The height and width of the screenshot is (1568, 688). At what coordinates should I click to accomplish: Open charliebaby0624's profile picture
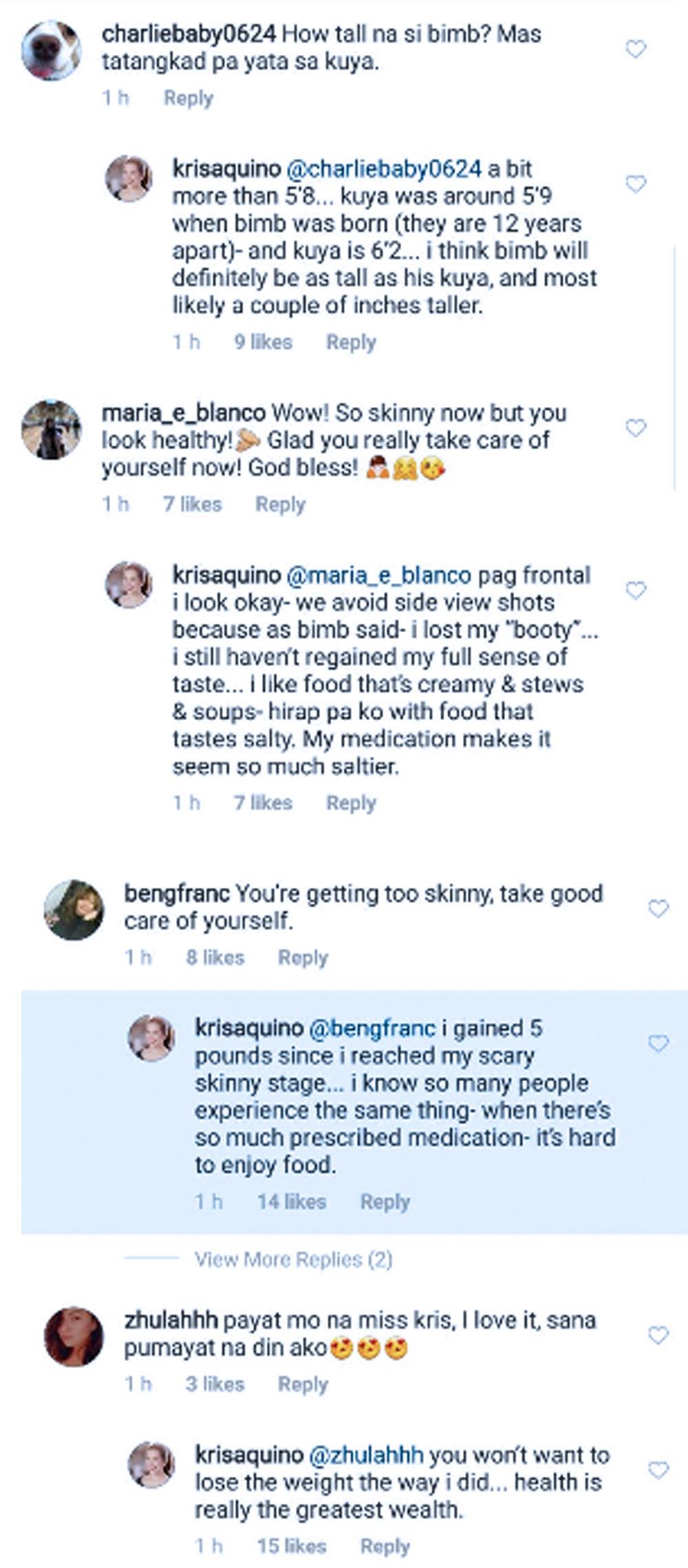[50, 50]
